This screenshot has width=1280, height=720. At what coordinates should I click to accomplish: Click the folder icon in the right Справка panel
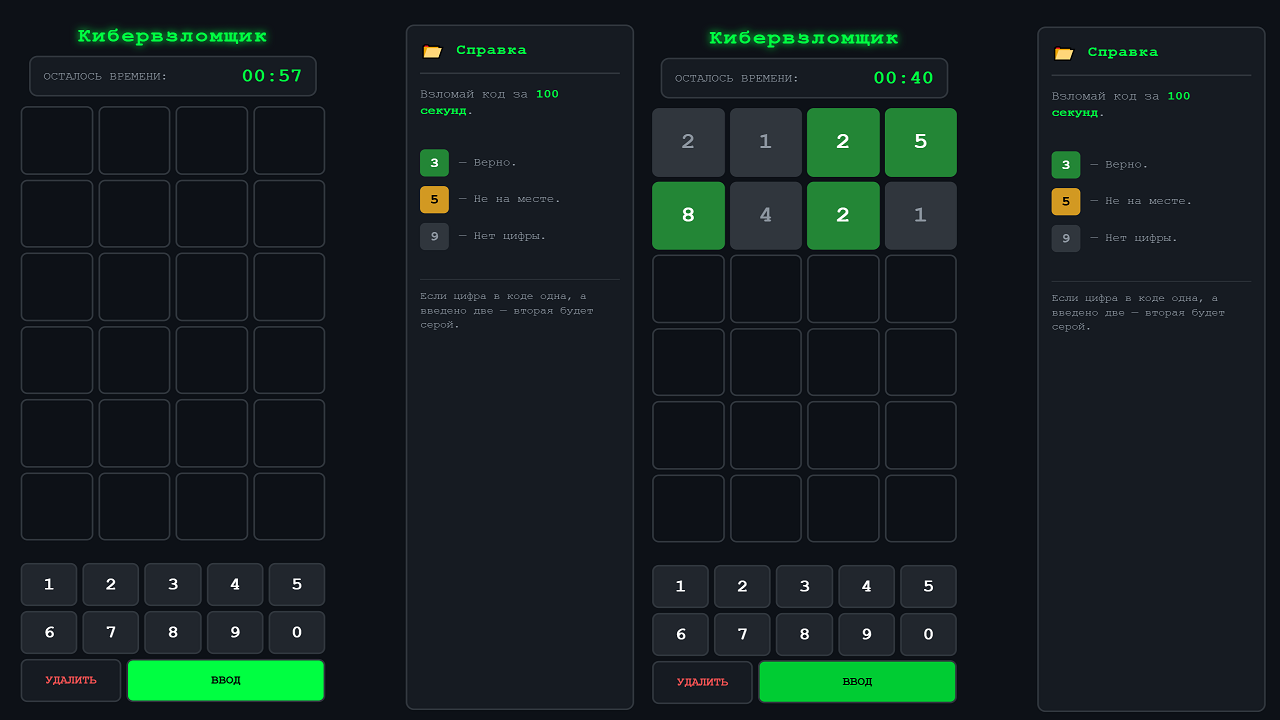click(1063, 52)
